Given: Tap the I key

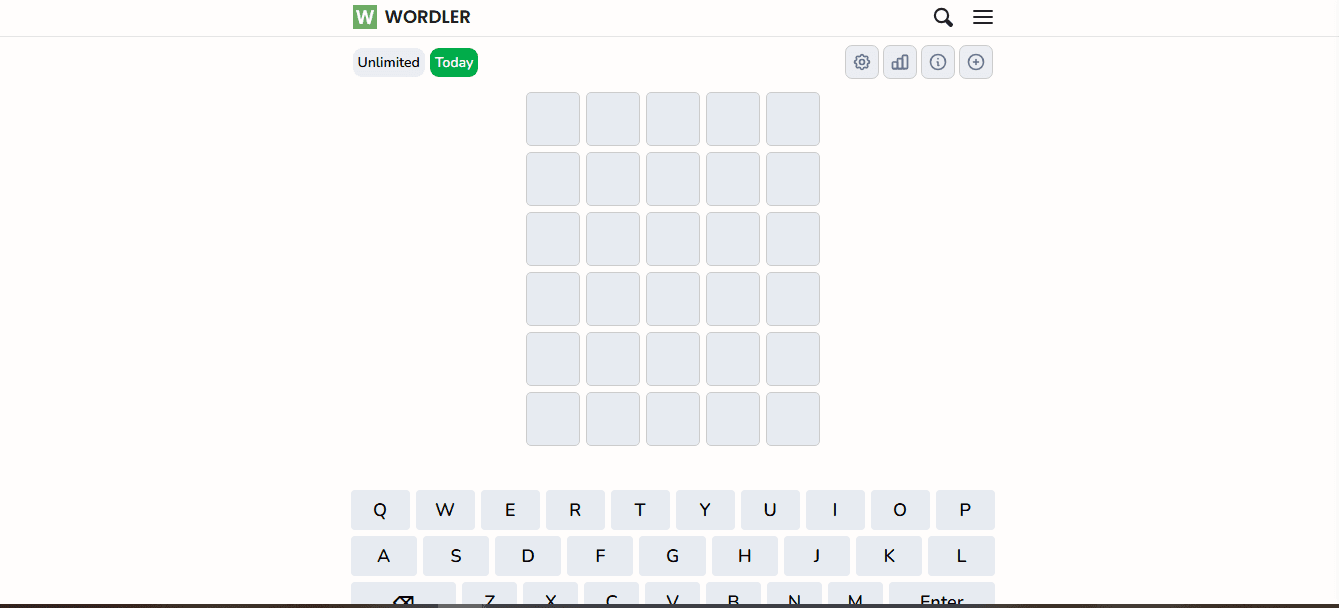Looking at the screenshot, I should click(x=835, y=510).
